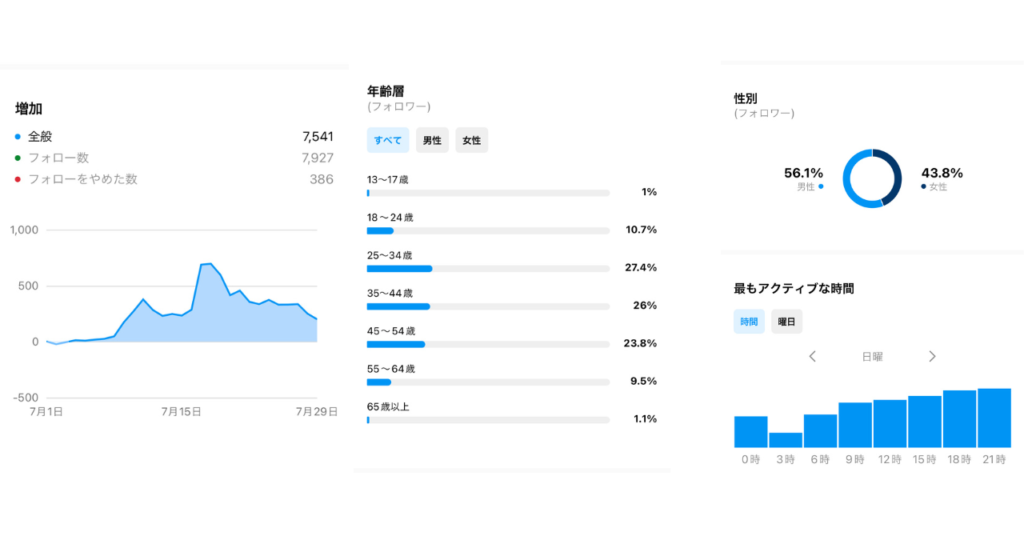Select the 女性 age filter
This screenshot has width=1024, height=536.
click(471, 141)
